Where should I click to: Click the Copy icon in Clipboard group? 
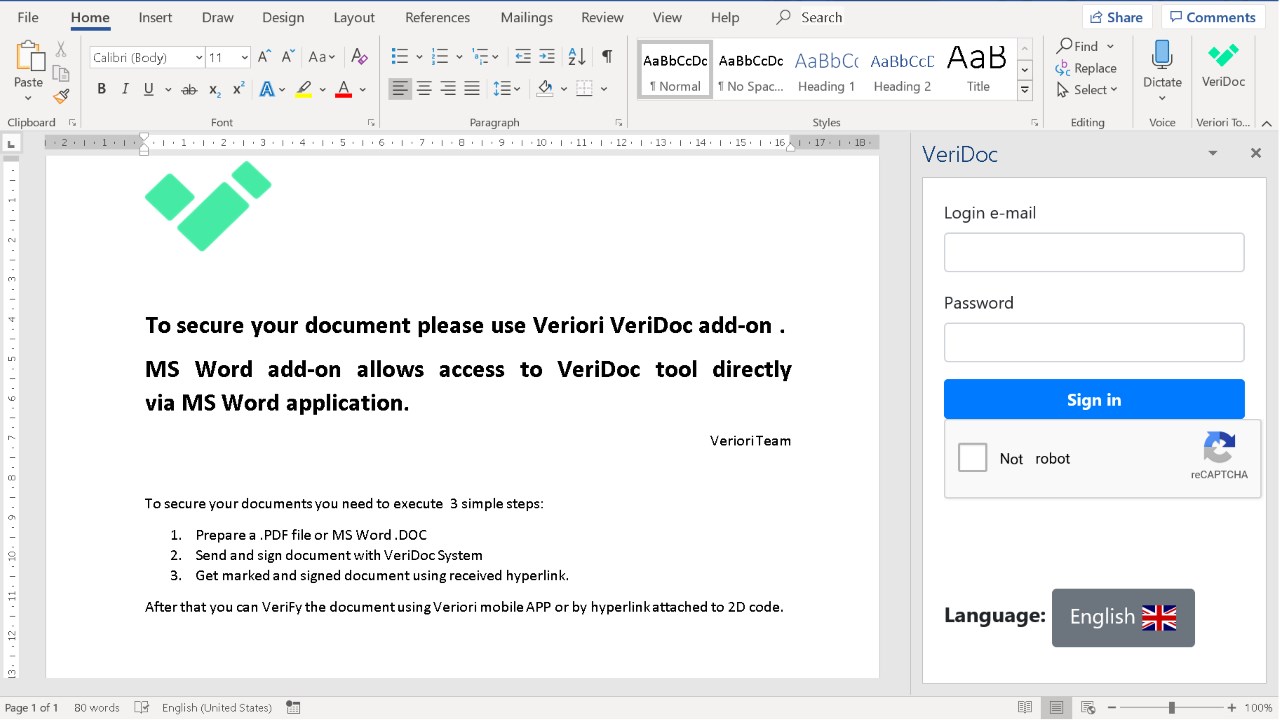coord(61,73)
